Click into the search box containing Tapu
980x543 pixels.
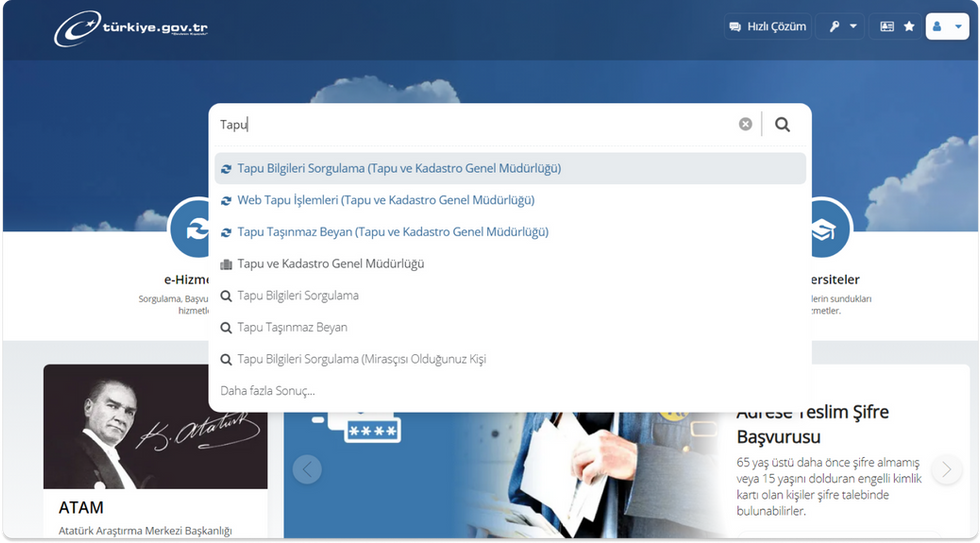pyautogui.click(x=475, y=124)
